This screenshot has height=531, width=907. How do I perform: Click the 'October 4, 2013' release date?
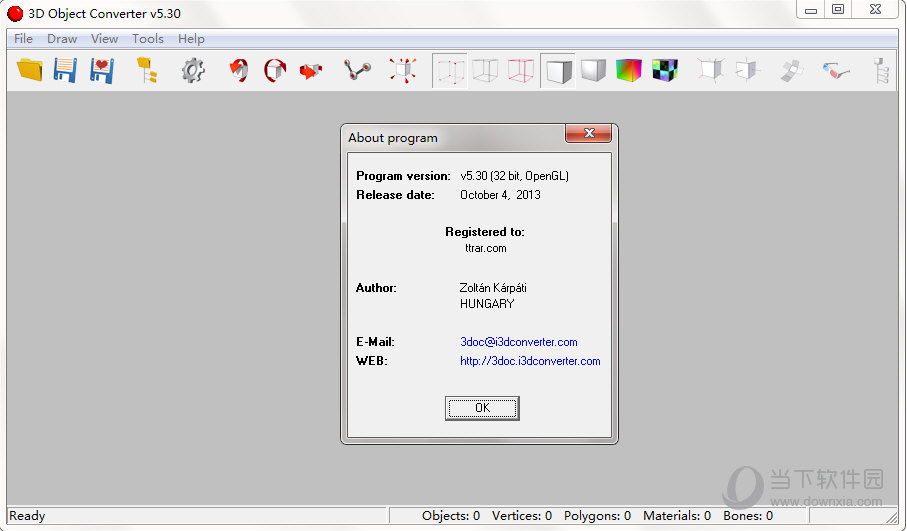tap(500, 195)
